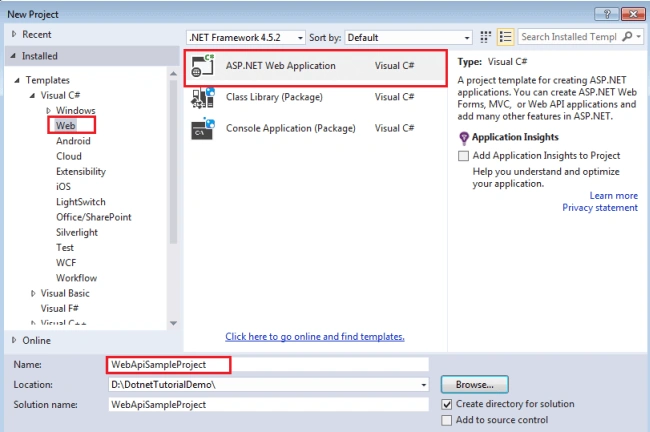Image resolution: width=650 pixels, height=432 pixels.
Task: Select the Class Library (Package) template name
Action: 274,97
